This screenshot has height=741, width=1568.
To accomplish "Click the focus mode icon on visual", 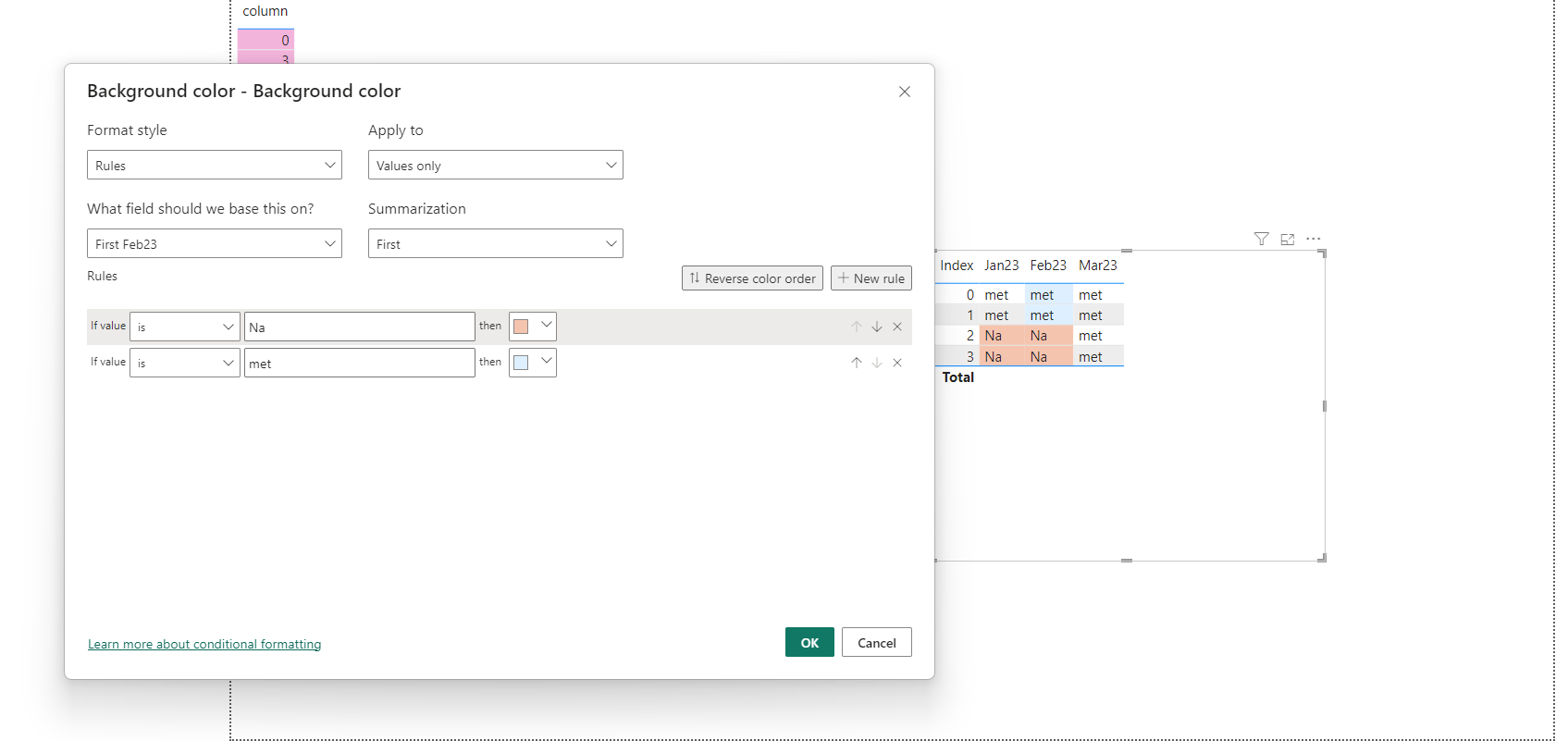I will click(x=1287, y=239).
